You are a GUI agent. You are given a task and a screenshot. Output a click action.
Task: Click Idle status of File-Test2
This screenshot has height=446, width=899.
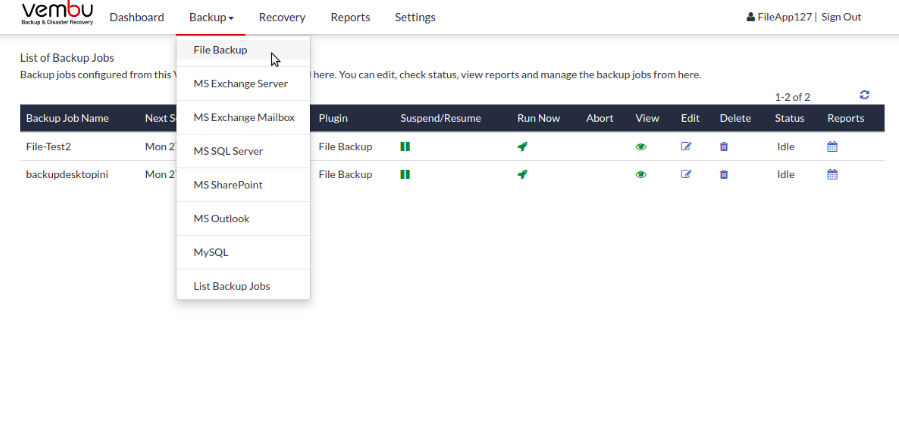click(x=785, y=147)
